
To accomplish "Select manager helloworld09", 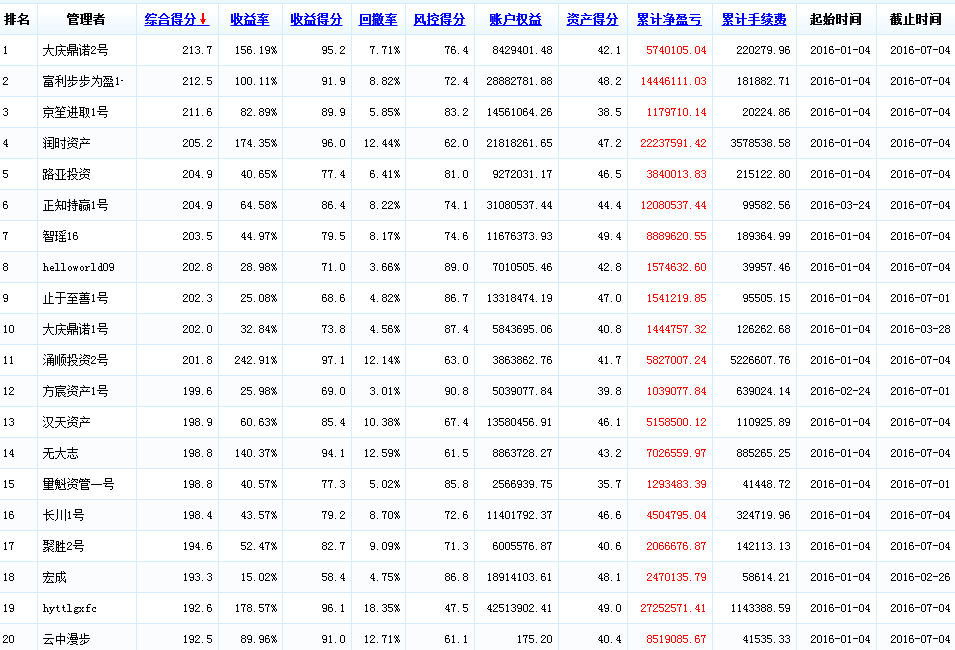I will click(78, 267).
